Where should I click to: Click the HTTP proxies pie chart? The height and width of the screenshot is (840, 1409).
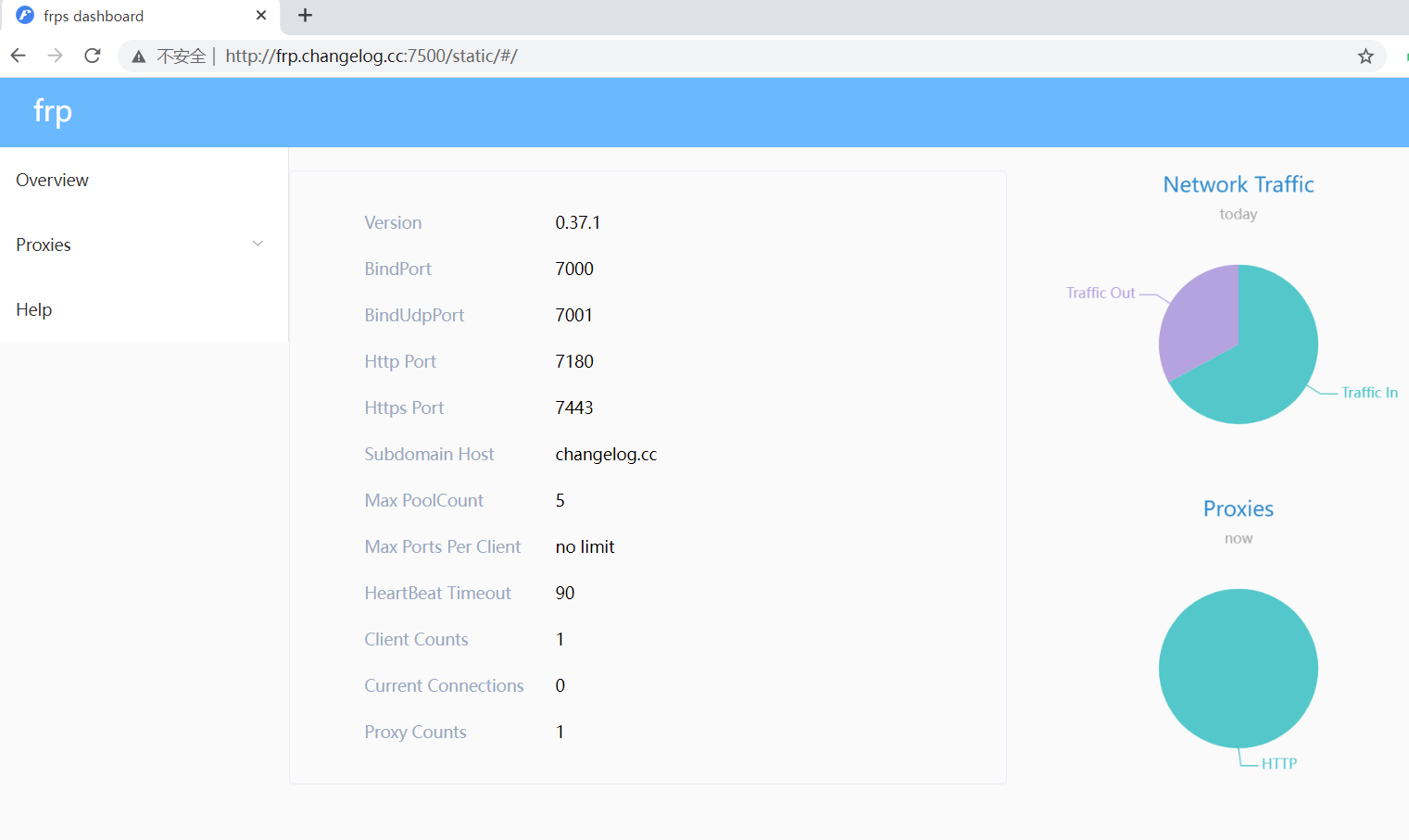pos(1239,669)
